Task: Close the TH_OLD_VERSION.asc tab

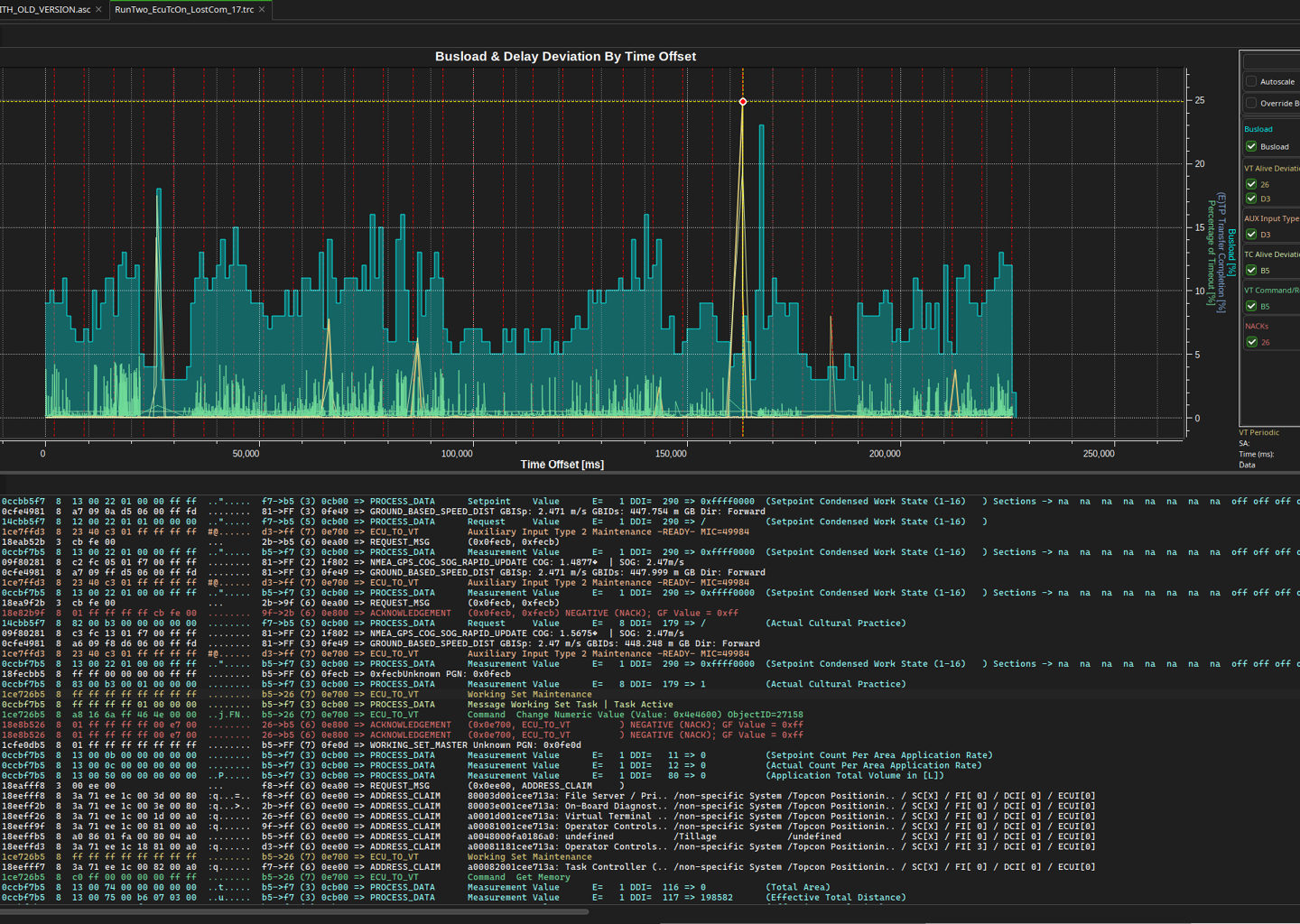Action: 98,10
